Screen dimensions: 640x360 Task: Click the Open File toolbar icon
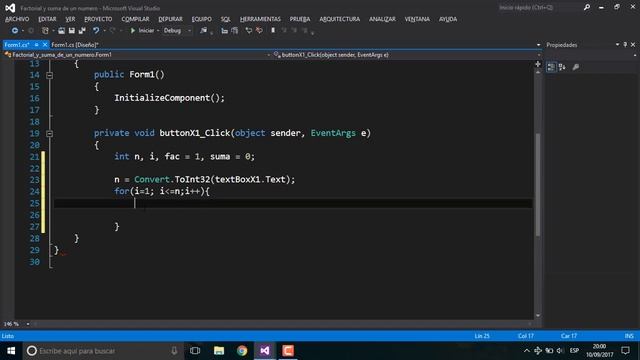tap(61, 31)
